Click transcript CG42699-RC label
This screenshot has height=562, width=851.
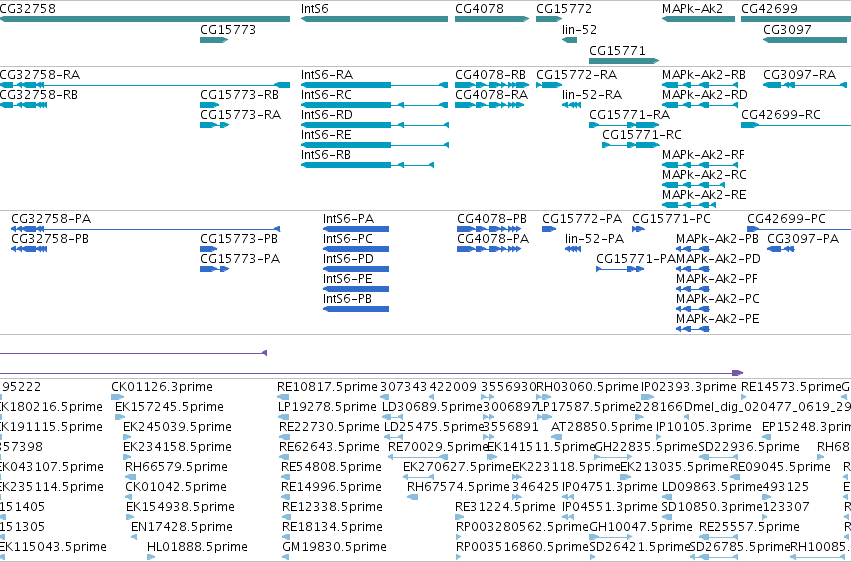click(x=781, y=114)
